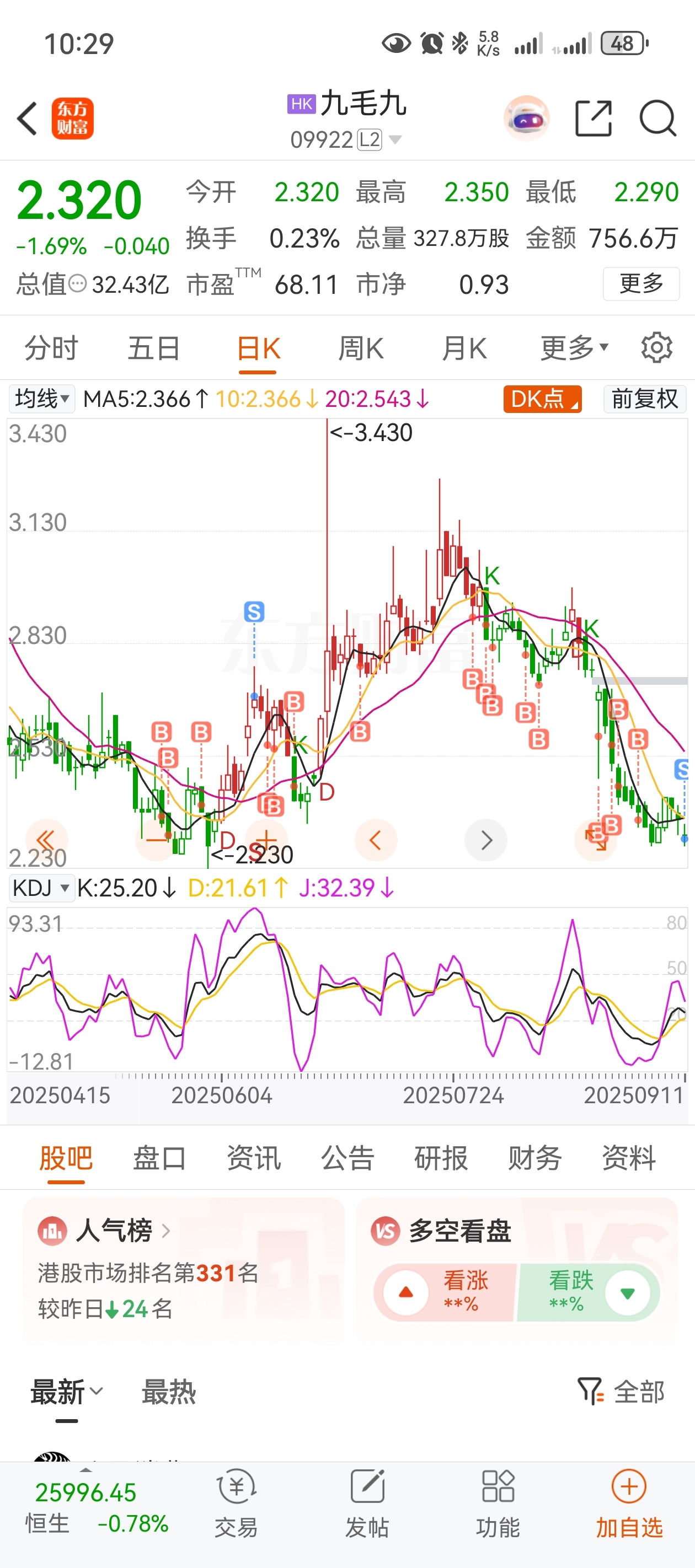Open the 资讯 tab
The width and height of the screenshot is (695, 1568).
[253, 1158]
